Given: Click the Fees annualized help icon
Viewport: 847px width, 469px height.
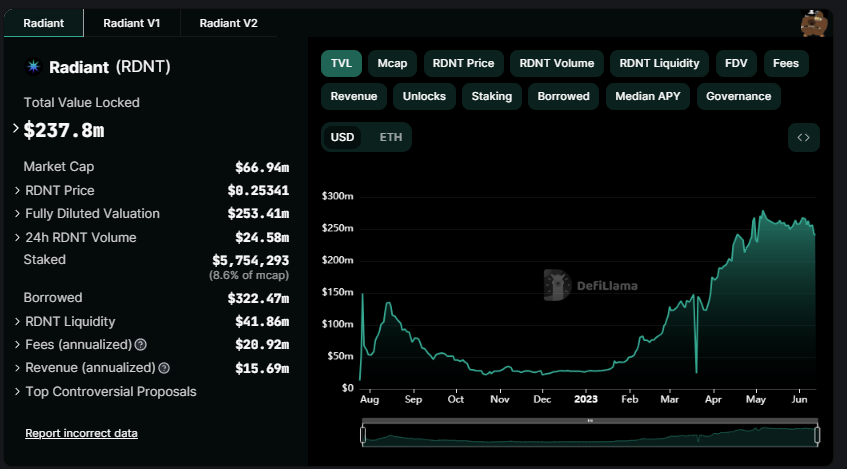Looking at the screenshot, I should (141, 345).
